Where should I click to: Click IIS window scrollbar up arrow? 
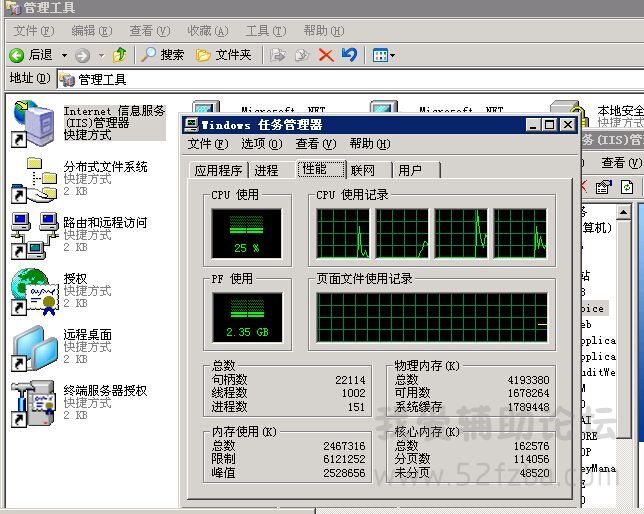(x=623, y=212)
